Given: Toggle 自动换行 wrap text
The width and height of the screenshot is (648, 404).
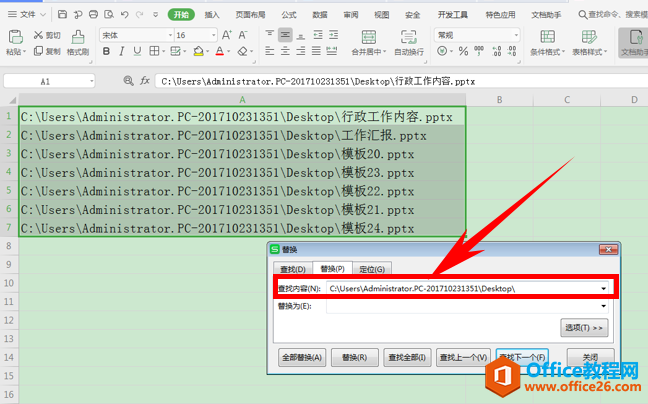Looking at the screenshot, I should pyautogui.click(x=409, y=43).
